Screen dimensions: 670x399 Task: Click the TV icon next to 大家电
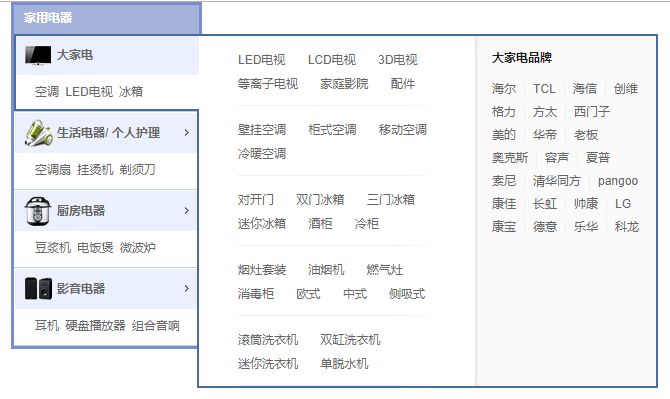coord(38,55)
